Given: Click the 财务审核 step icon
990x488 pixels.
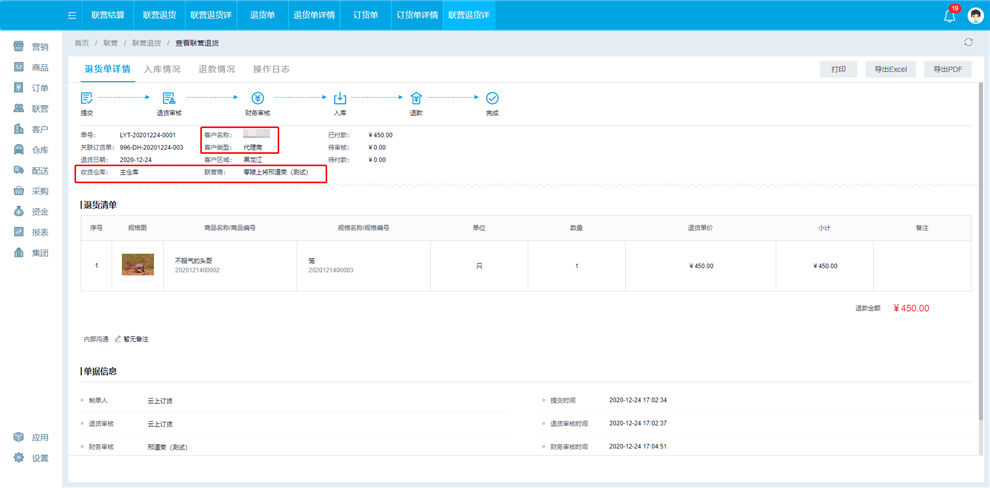Looking at the screenshot, I should pos(257,98).
